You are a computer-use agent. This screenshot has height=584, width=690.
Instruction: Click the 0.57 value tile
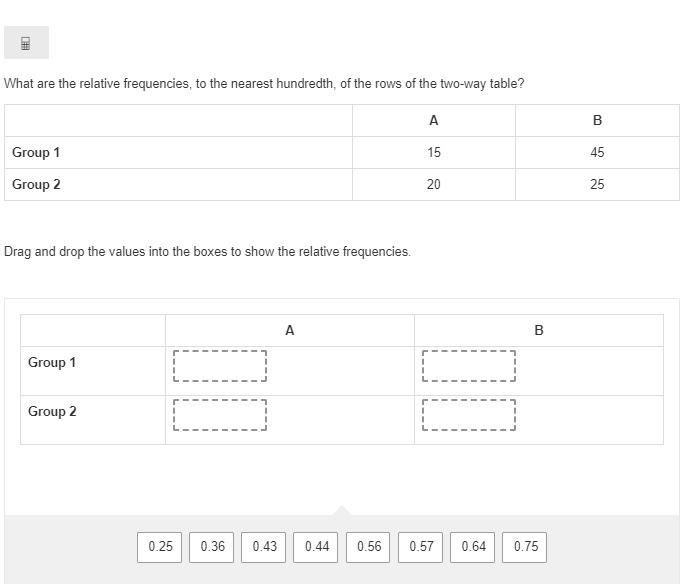[421, 546]
